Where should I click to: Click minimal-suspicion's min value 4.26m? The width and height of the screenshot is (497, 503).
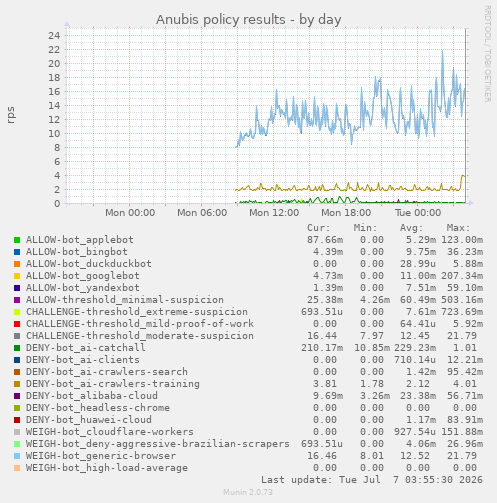[x=375, y=300]
